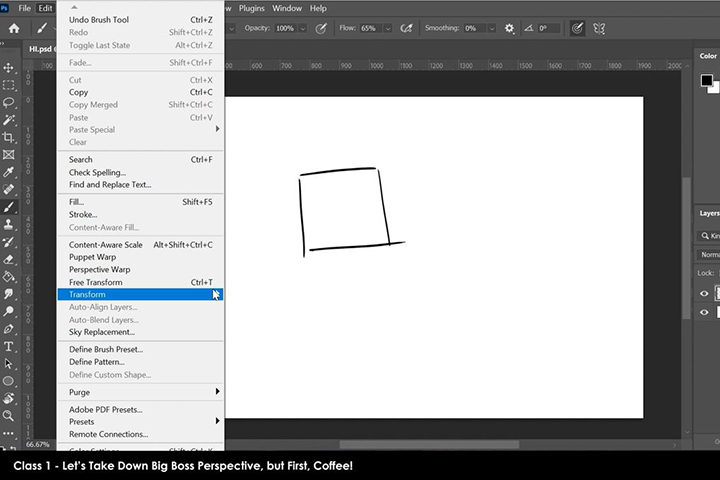Choose Copy in the Edit menu
Image resolution: width=720 pixels, height=480 pixels.
[x=140, y=92]
